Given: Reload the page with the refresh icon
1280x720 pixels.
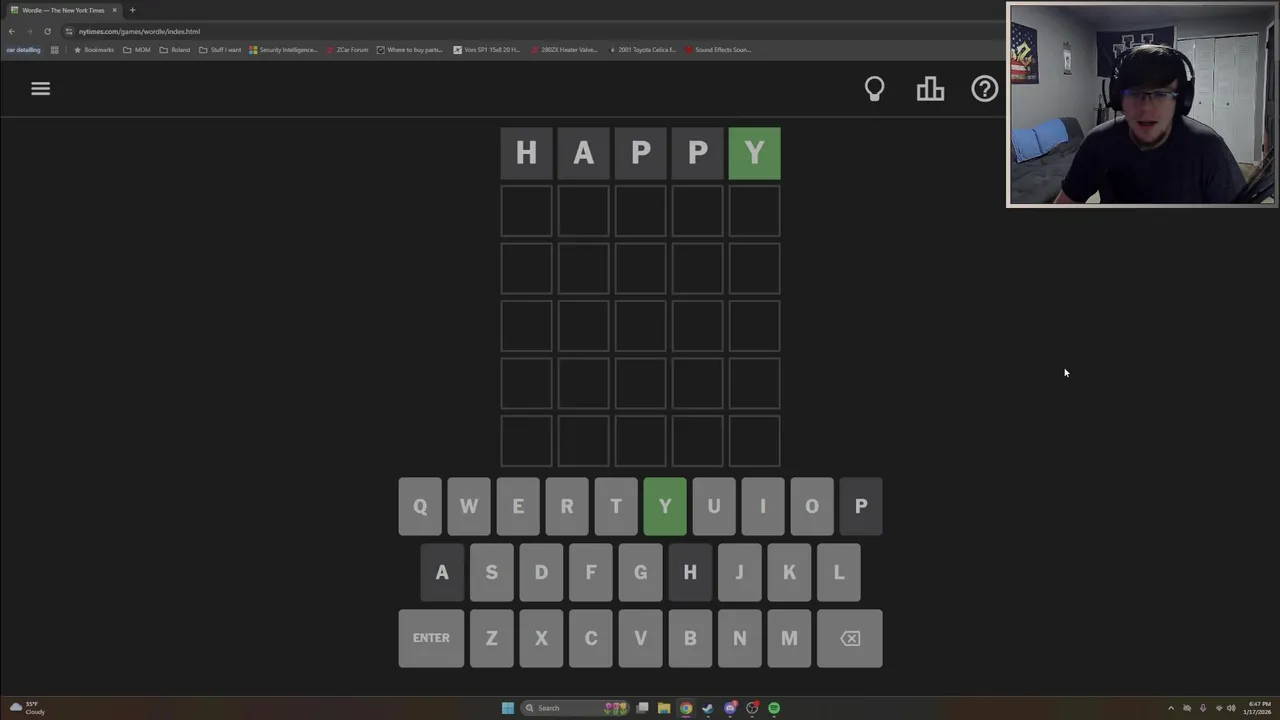Looking at the screenshot, I should point(47,31).
